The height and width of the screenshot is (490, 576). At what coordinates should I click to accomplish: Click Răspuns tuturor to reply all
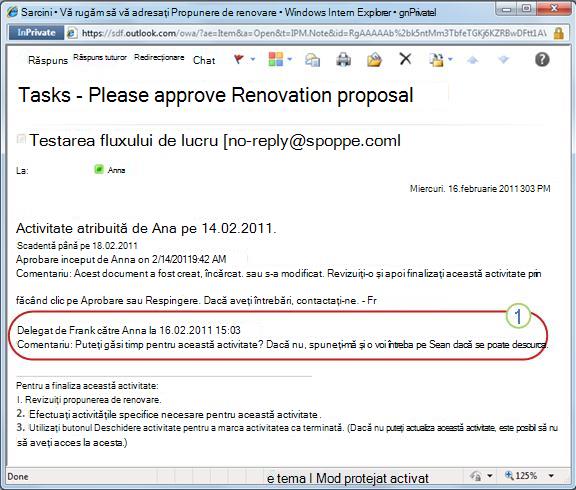tap(100, 57)
